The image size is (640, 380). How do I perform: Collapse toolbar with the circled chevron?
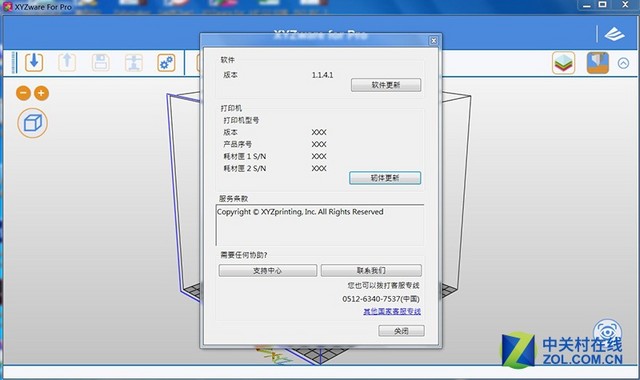pos(623,63)
